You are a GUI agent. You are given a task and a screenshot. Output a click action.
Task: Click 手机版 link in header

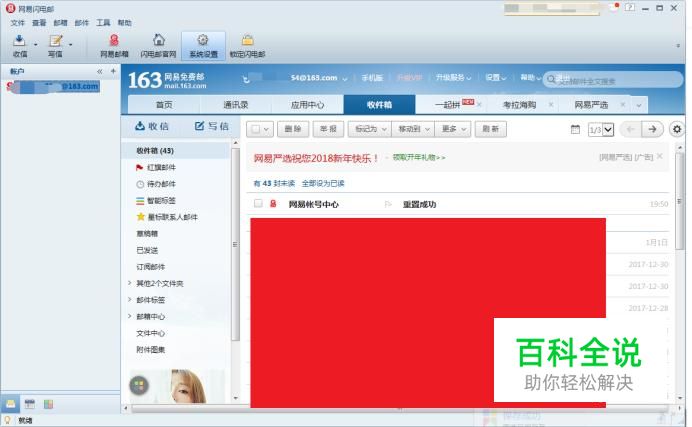point(372,78)
